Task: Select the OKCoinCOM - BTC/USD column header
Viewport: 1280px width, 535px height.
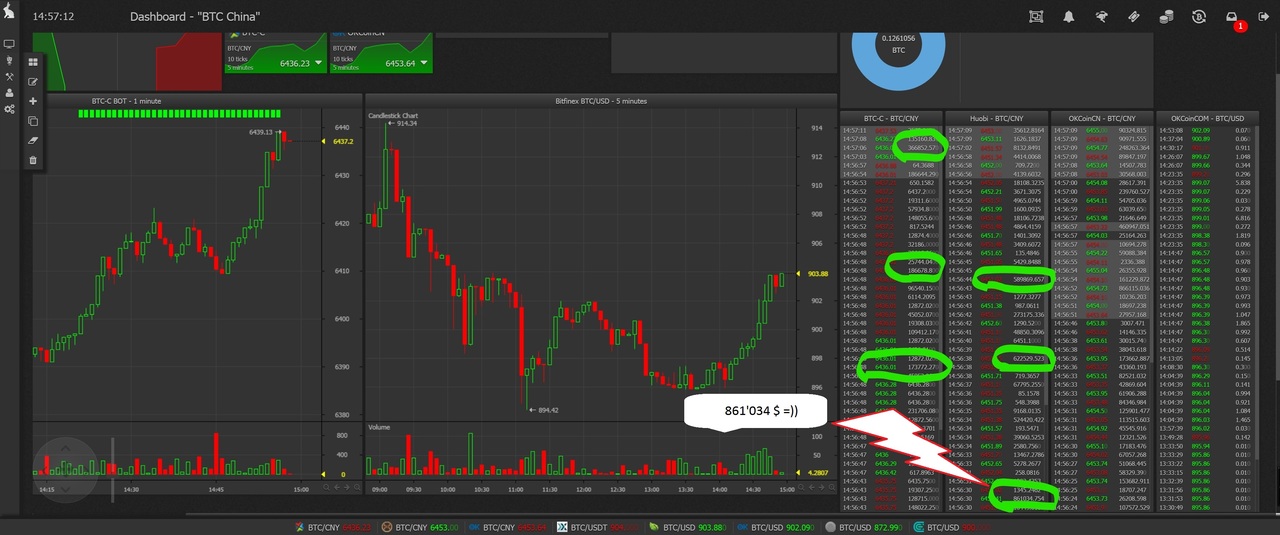Action: (x=1206, y=118)
